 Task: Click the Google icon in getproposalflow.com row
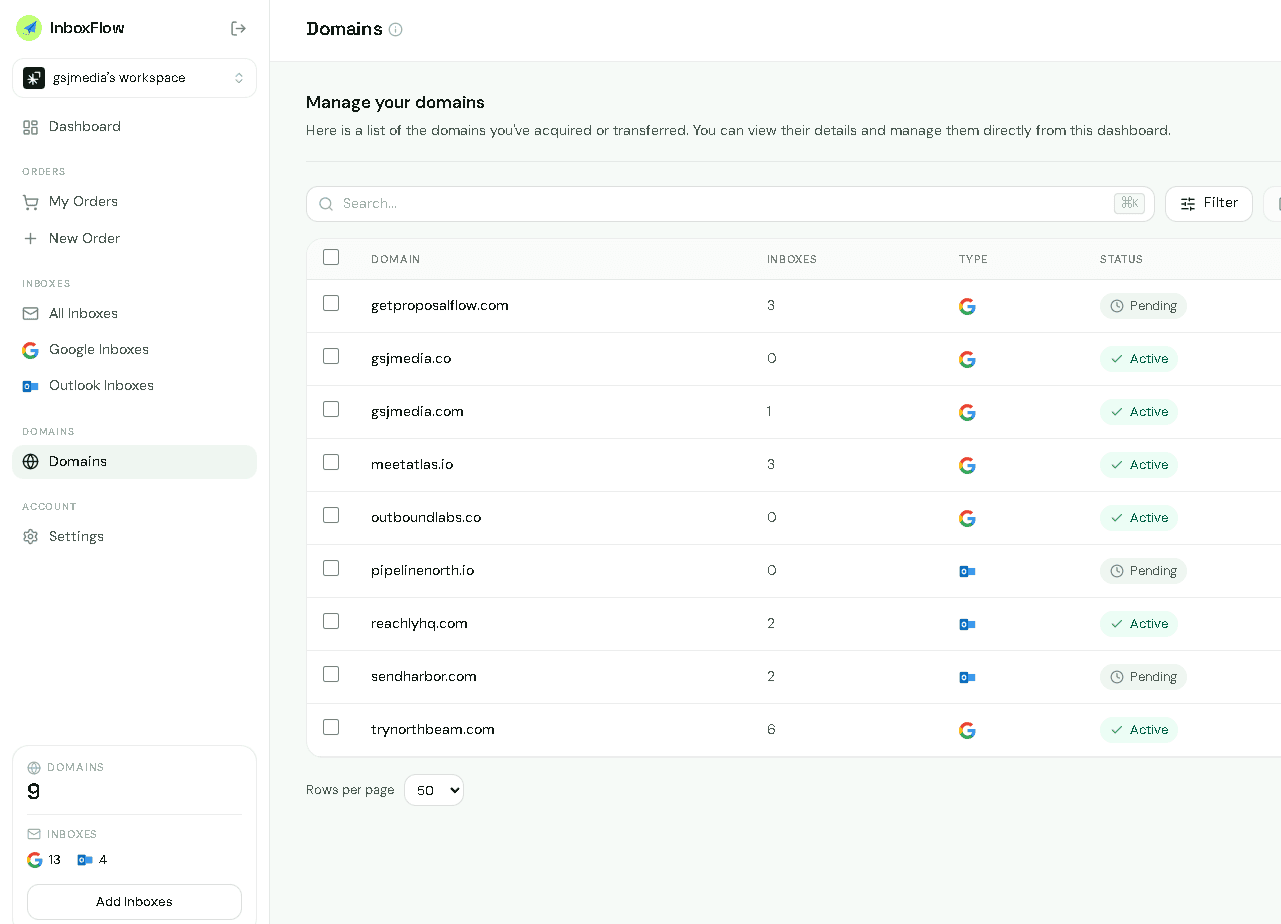(967, 306)
